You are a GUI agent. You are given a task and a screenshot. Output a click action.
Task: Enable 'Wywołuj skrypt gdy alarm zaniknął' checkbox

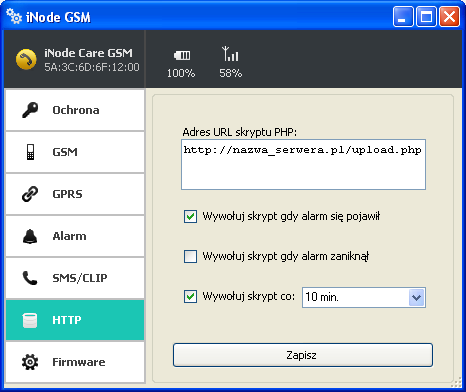pos(190,257)
